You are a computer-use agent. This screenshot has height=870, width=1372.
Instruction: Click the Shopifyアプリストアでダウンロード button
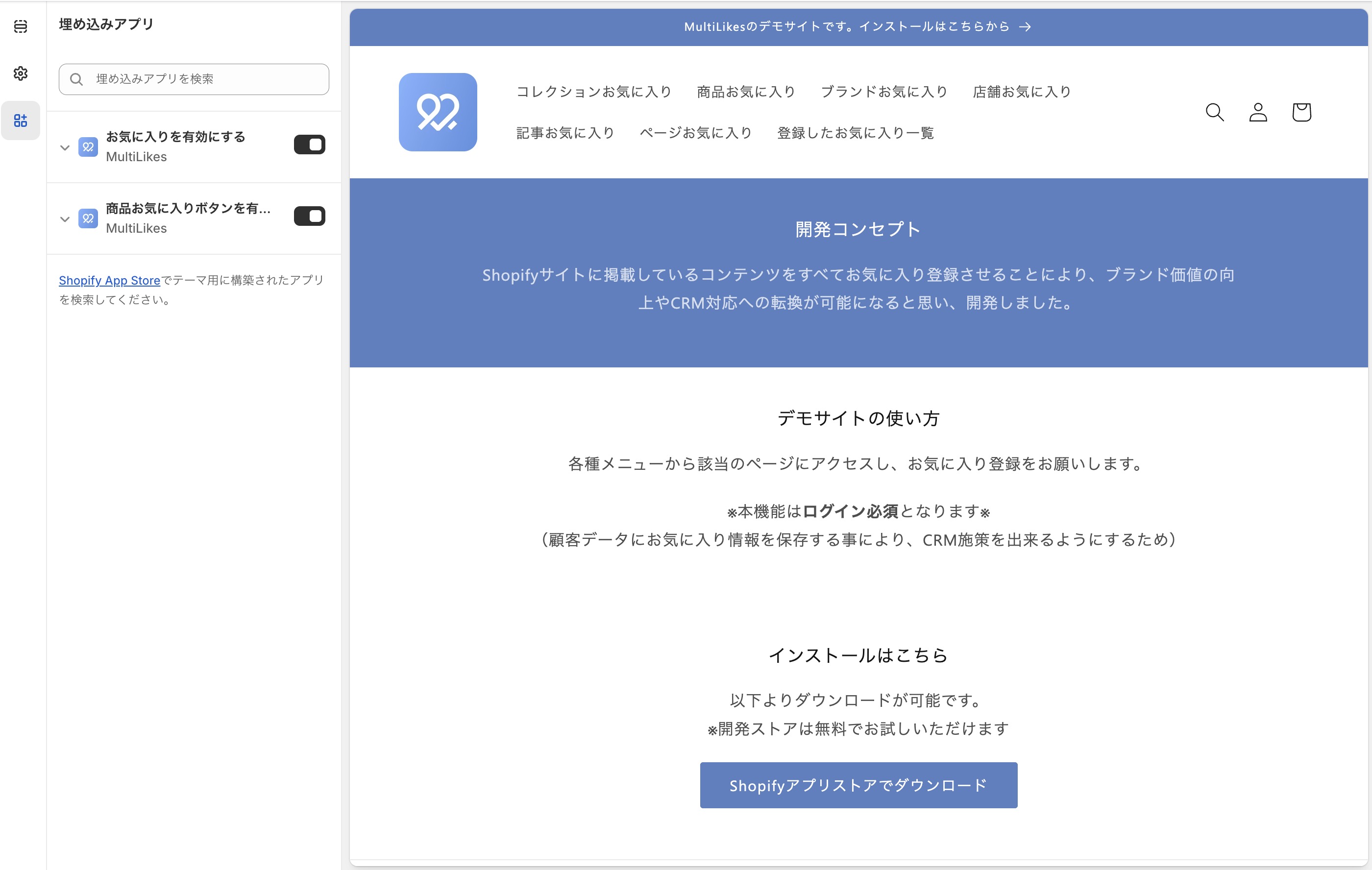click(x=858, y=785)
